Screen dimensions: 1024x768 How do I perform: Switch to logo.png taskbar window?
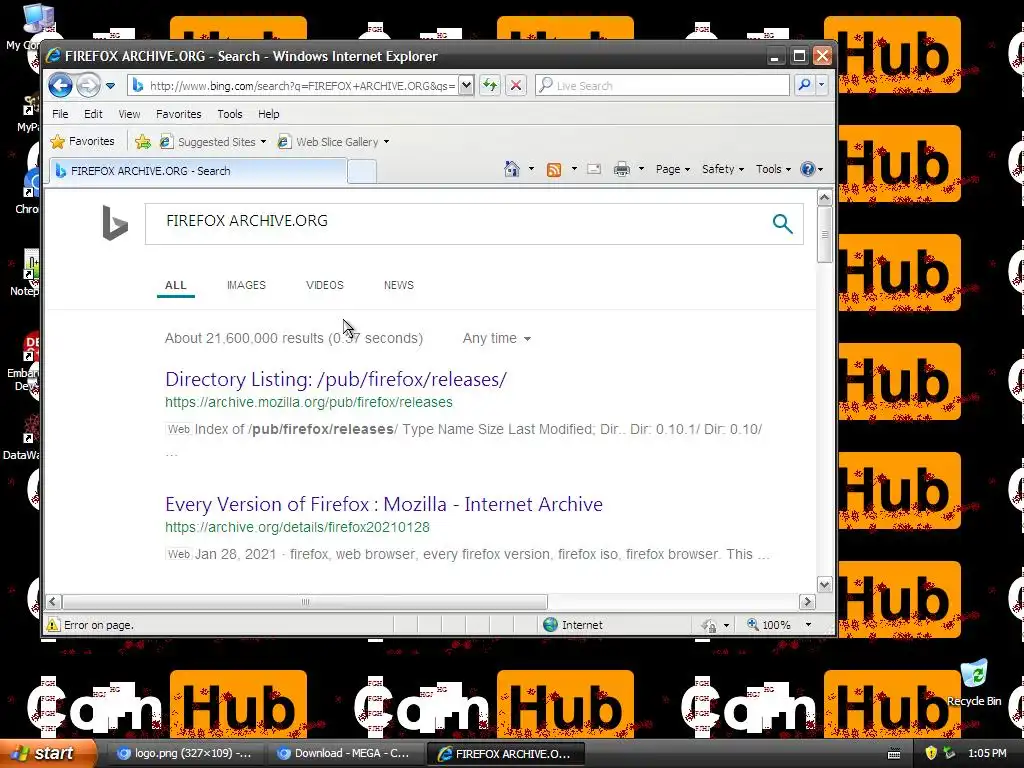click(x=184, y=754)
